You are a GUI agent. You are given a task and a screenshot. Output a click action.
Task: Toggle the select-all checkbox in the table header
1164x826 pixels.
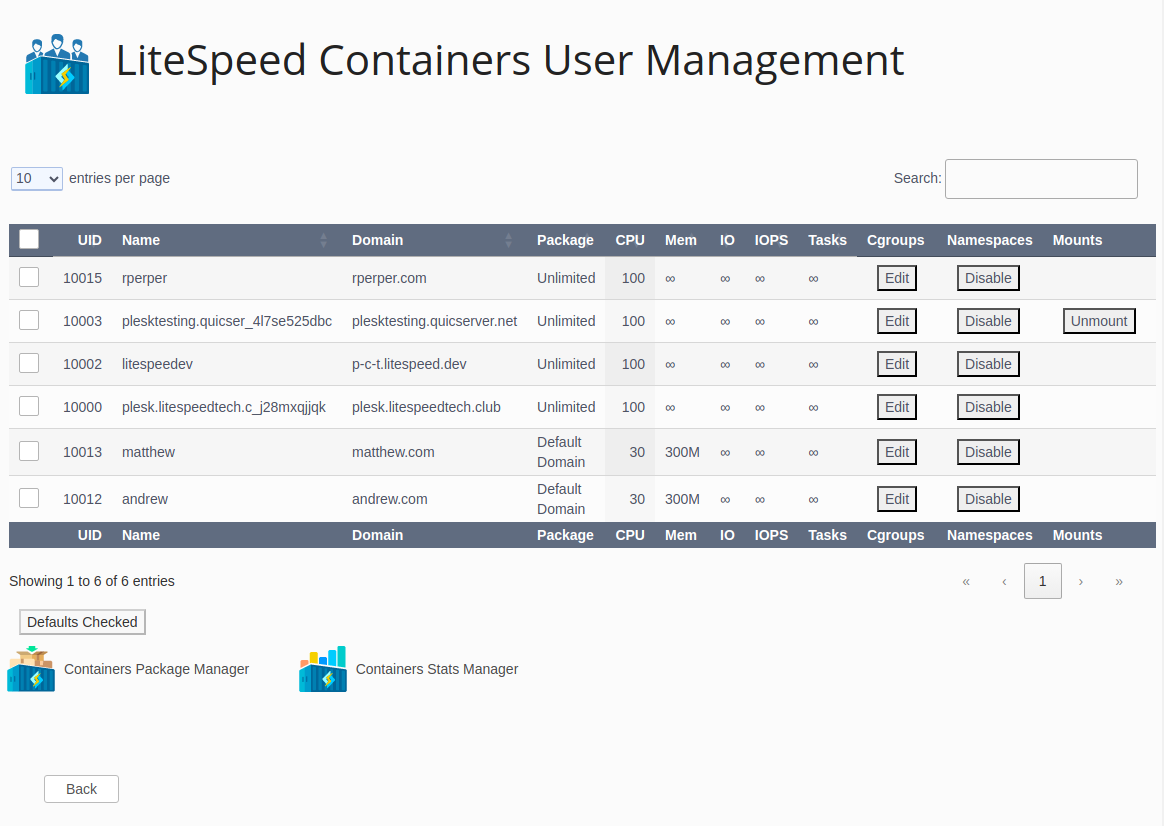tap(29, 239)
